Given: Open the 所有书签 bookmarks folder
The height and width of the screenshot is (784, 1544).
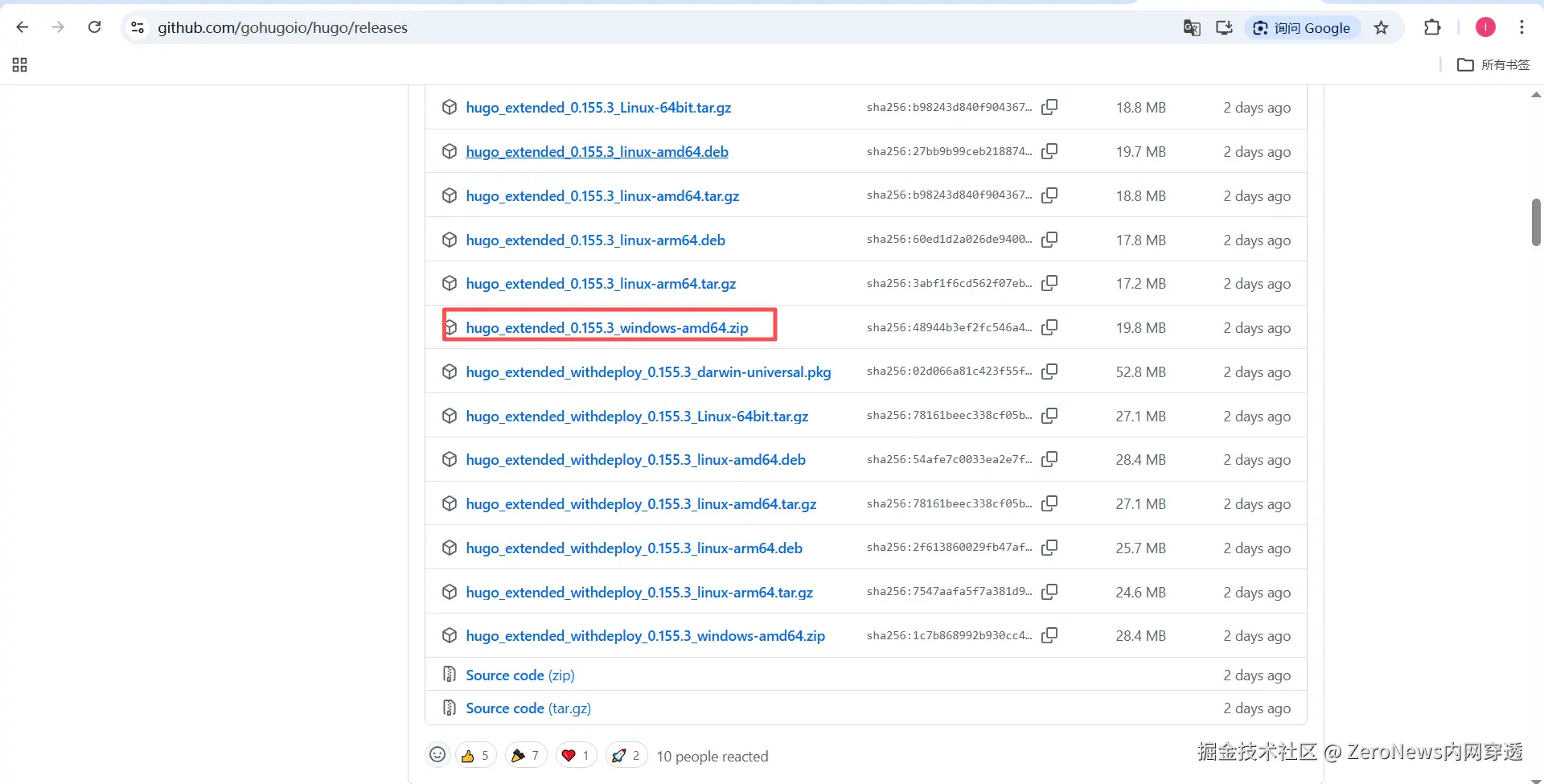Looking at the screenshot, I should [x=1493, y=64].
